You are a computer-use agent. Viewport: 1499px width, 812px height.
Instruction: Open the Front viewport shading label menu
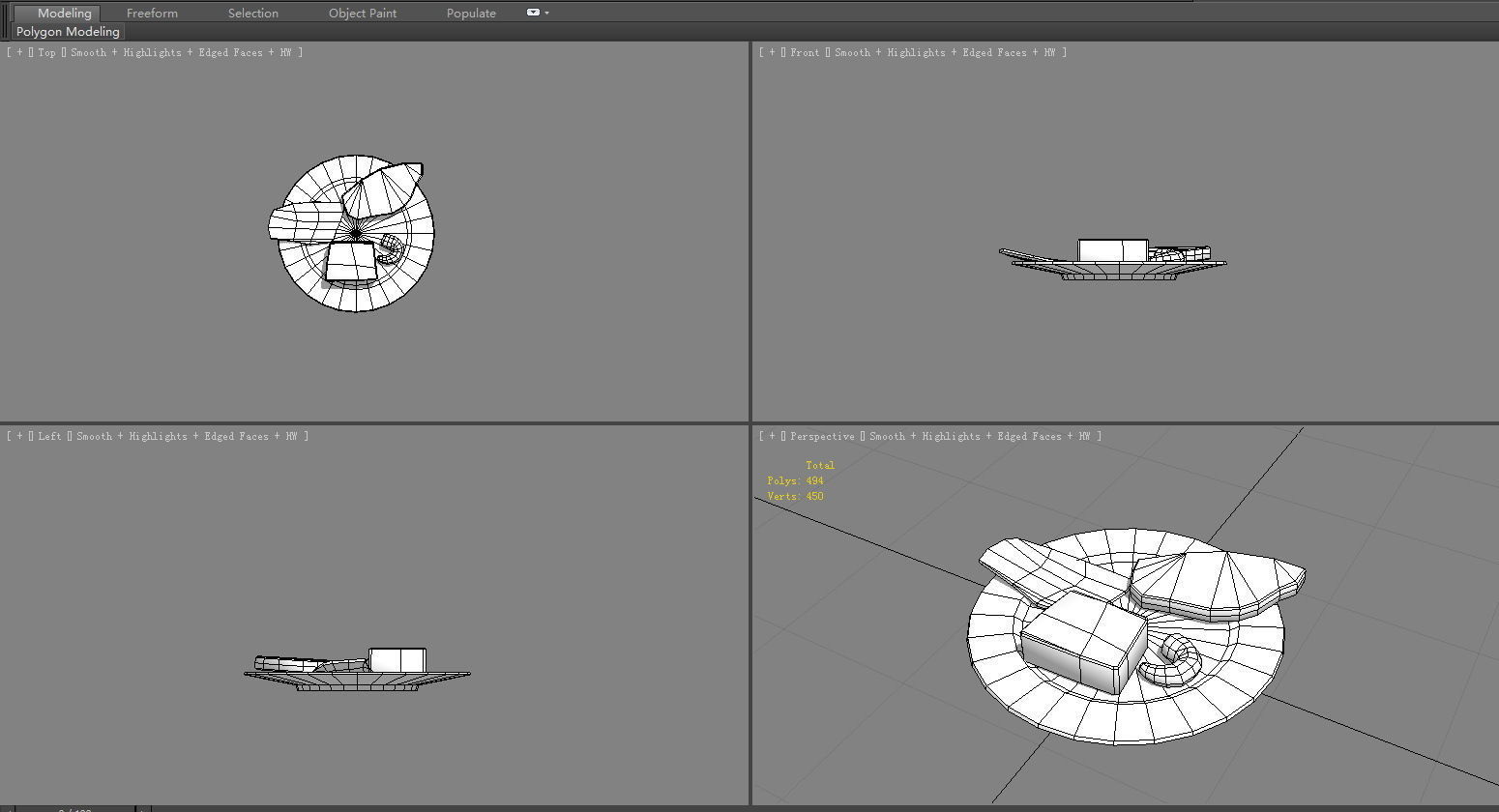point(945,53)
